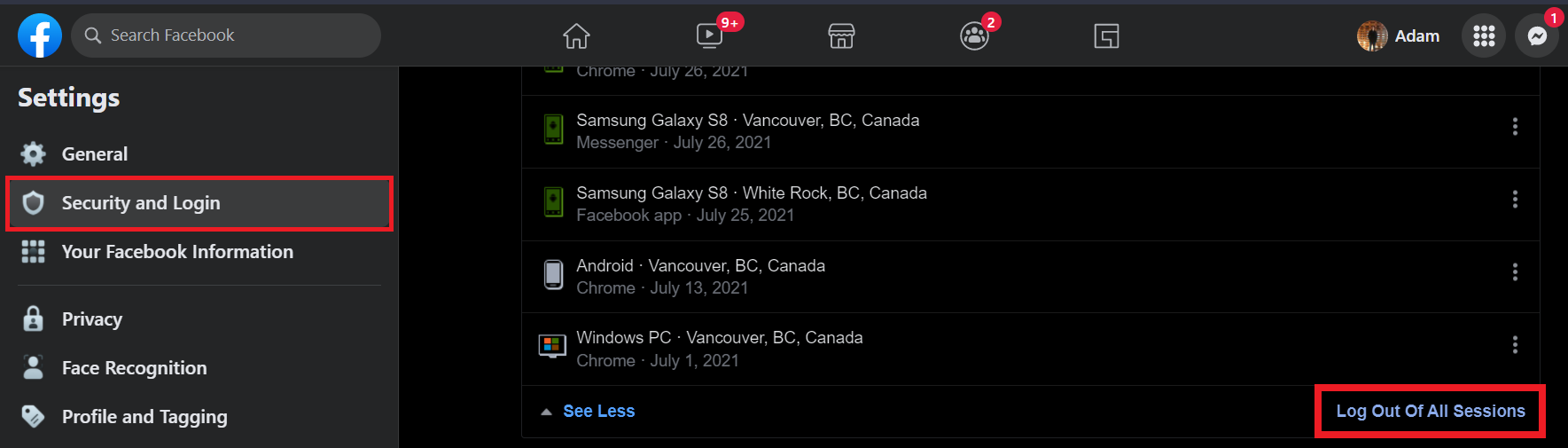
Task: Open the Groups icon
Action: point(974,36)
